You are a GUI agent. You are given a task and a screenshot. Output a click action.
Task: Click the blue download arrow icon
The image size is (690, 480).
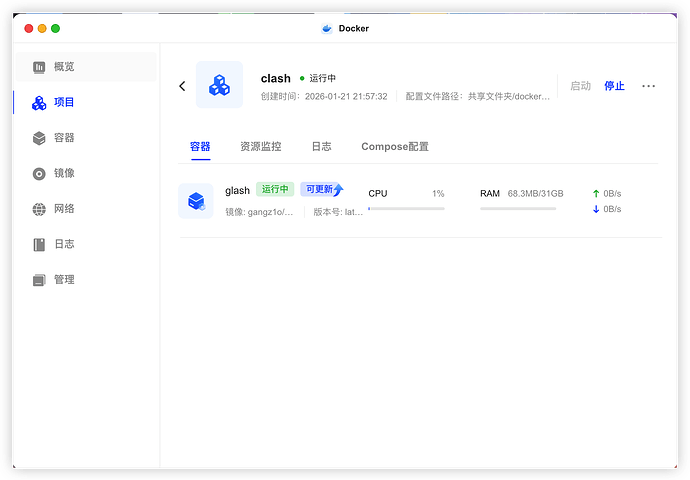(596, 209)
